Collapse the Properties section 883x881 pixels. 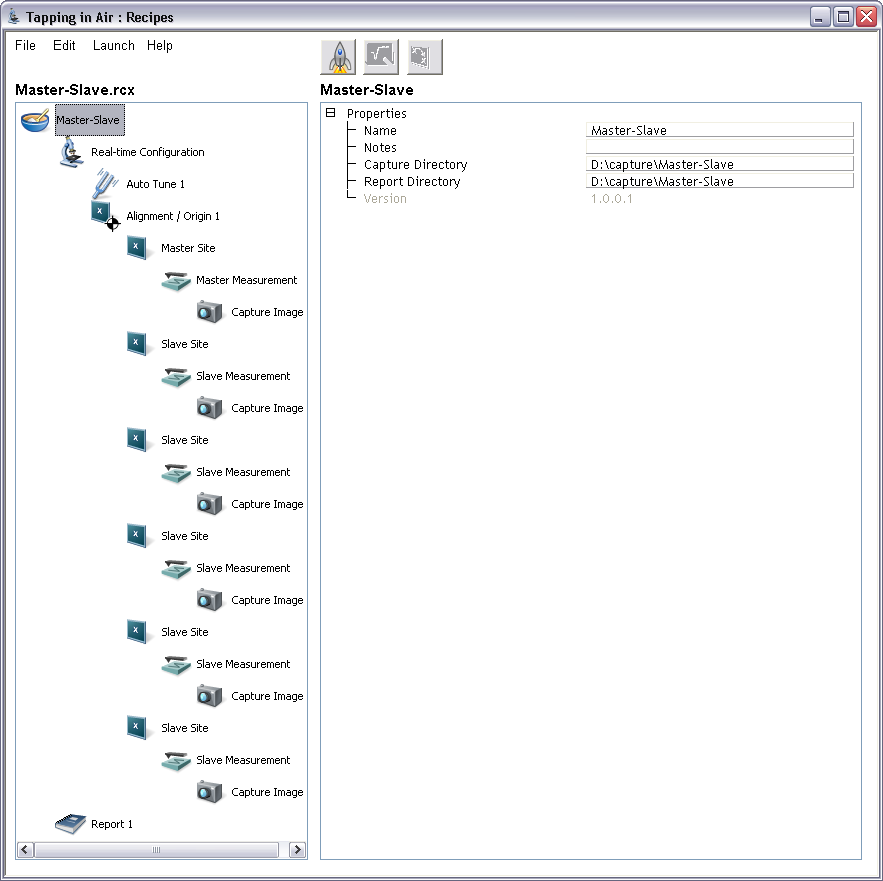click(x=331, y=114)
